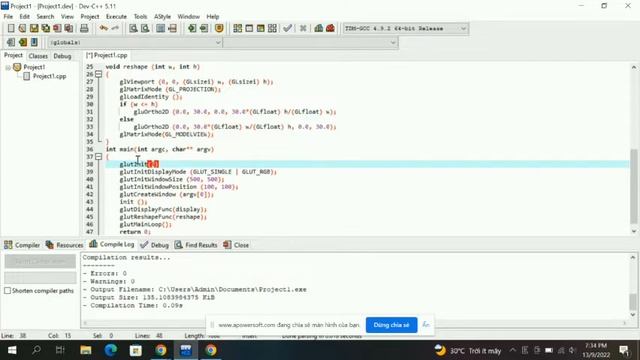640x360 pixels.
Task: Click the Insert icon on second toolbar row
Action: [11, 42]
